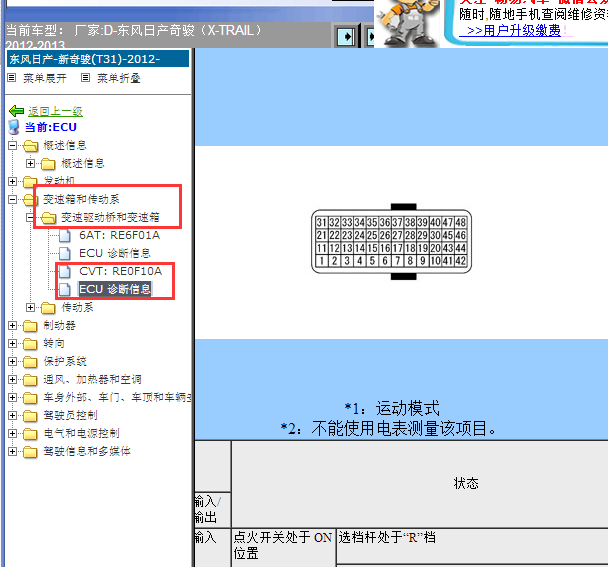Click folder icon of 变速驱动桥和变速箱

[48, 218]
